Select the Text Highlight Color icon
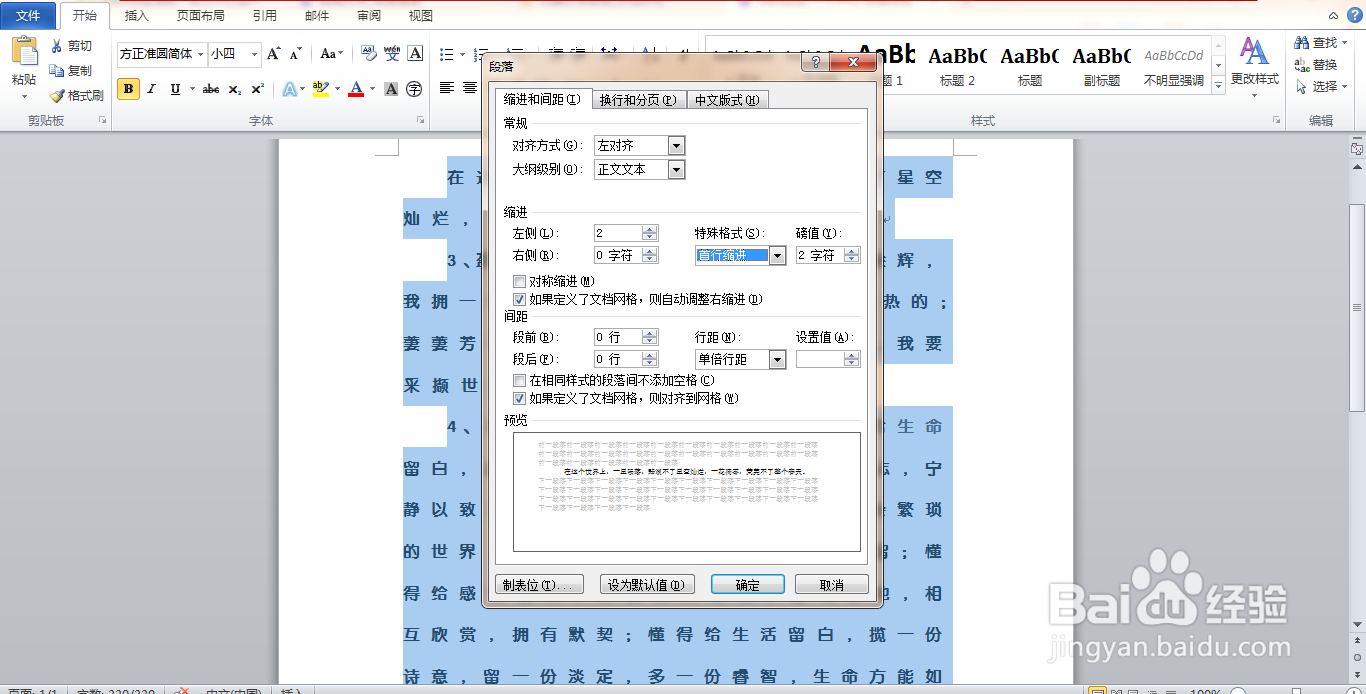The height and width of the screenshot is (694, 1366). 321,89
